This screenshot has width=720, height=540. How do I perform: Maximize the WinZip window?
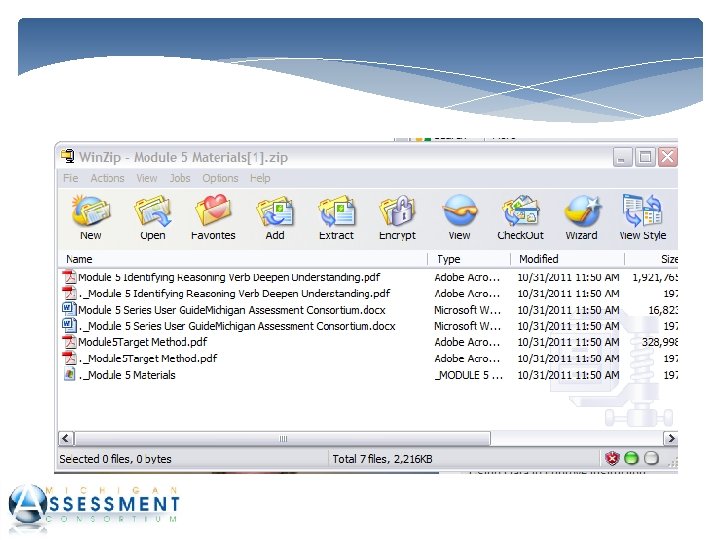click(x=645, y=157)
